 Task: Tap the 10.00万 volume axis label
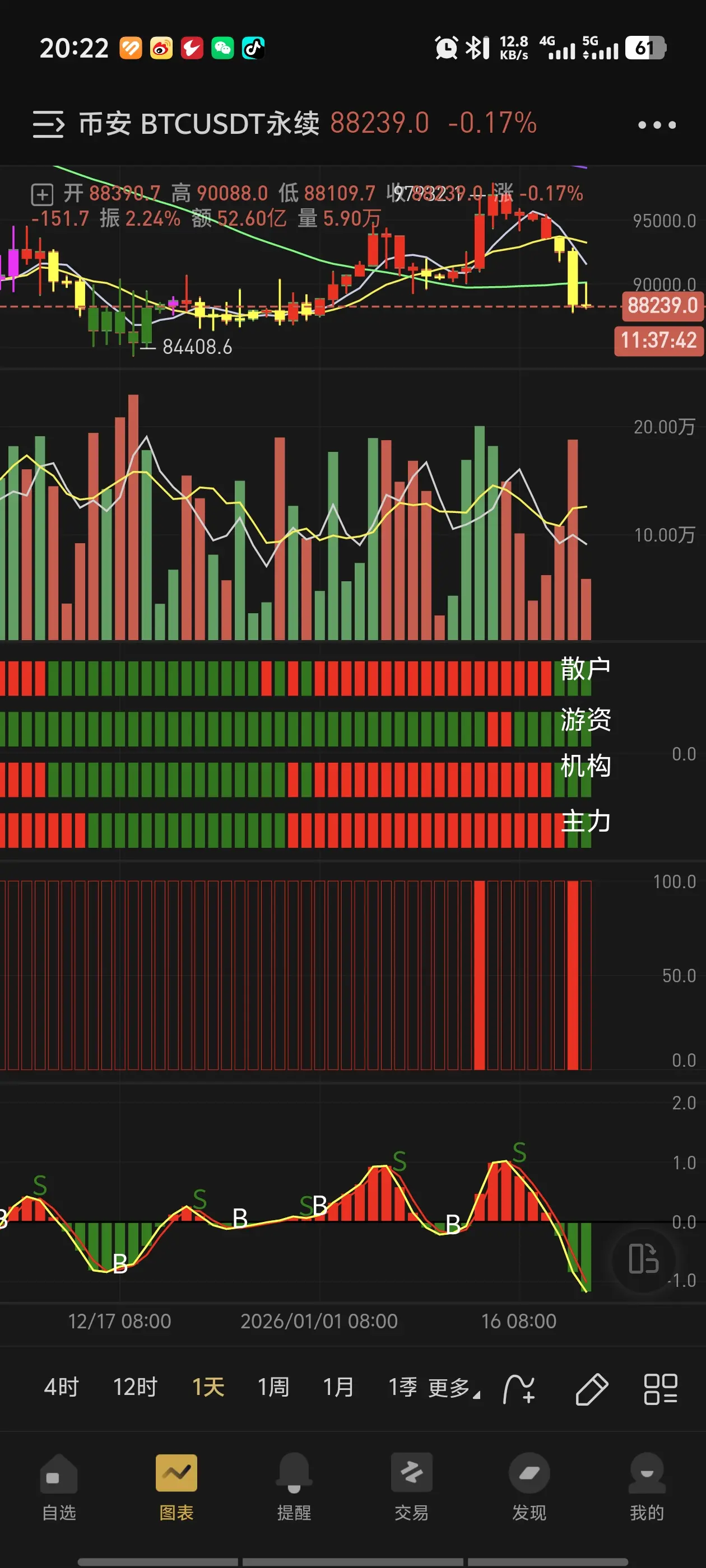coord(664,535)
